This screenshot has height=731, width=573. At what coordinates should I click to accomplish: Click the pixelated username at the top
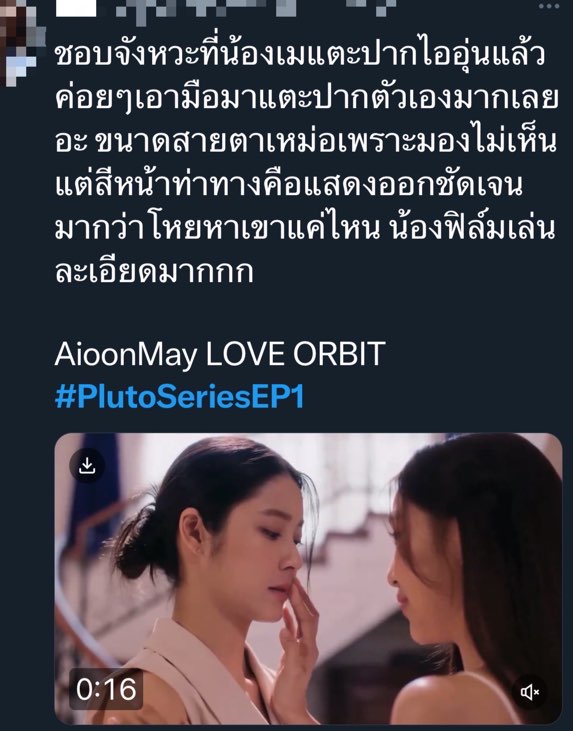(255, 8)
